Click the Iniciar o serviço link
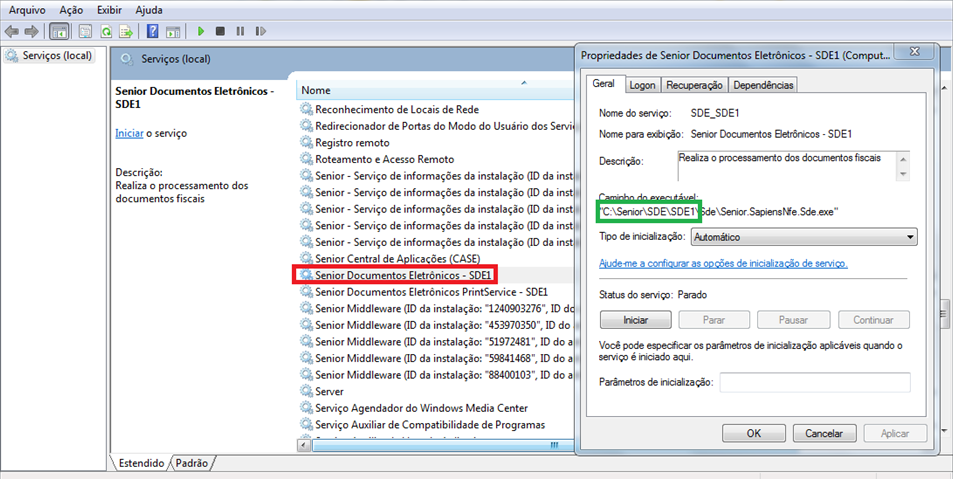Screen dimensions: 953x480 129,133
